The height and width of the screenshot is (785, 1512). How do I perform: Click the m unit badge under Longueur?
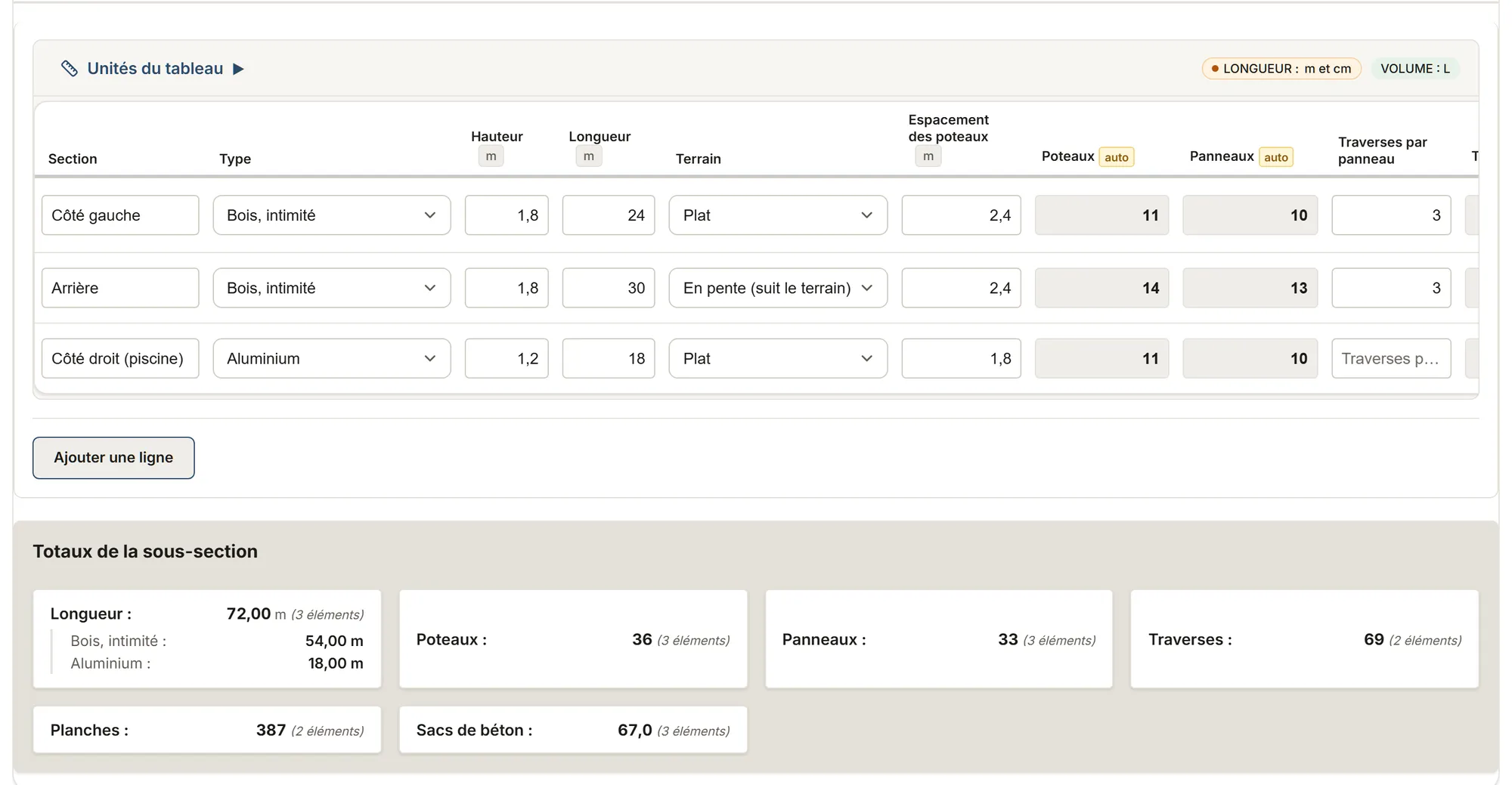589,156
